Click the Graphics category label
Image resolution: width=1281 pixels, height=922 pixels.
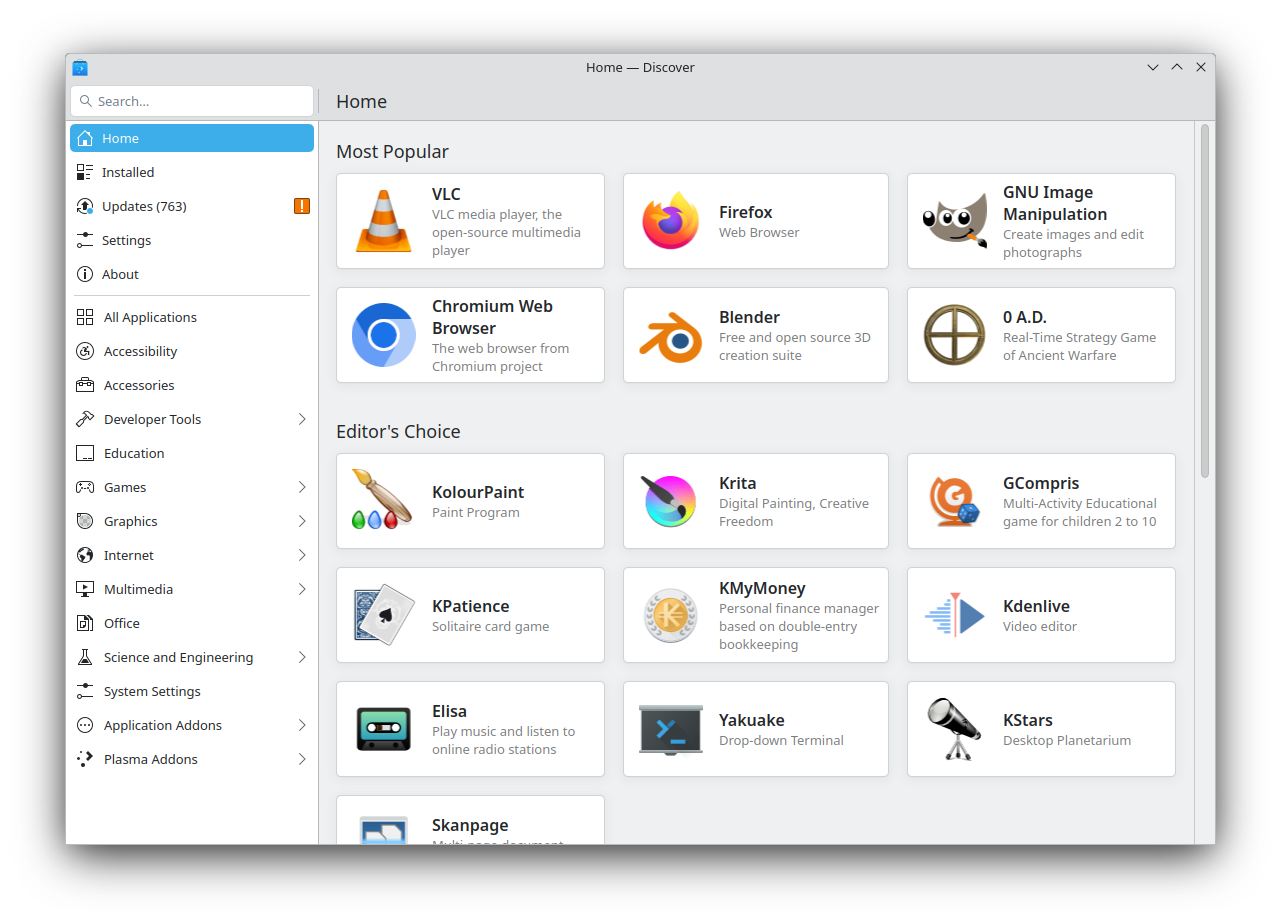(131, 521)
